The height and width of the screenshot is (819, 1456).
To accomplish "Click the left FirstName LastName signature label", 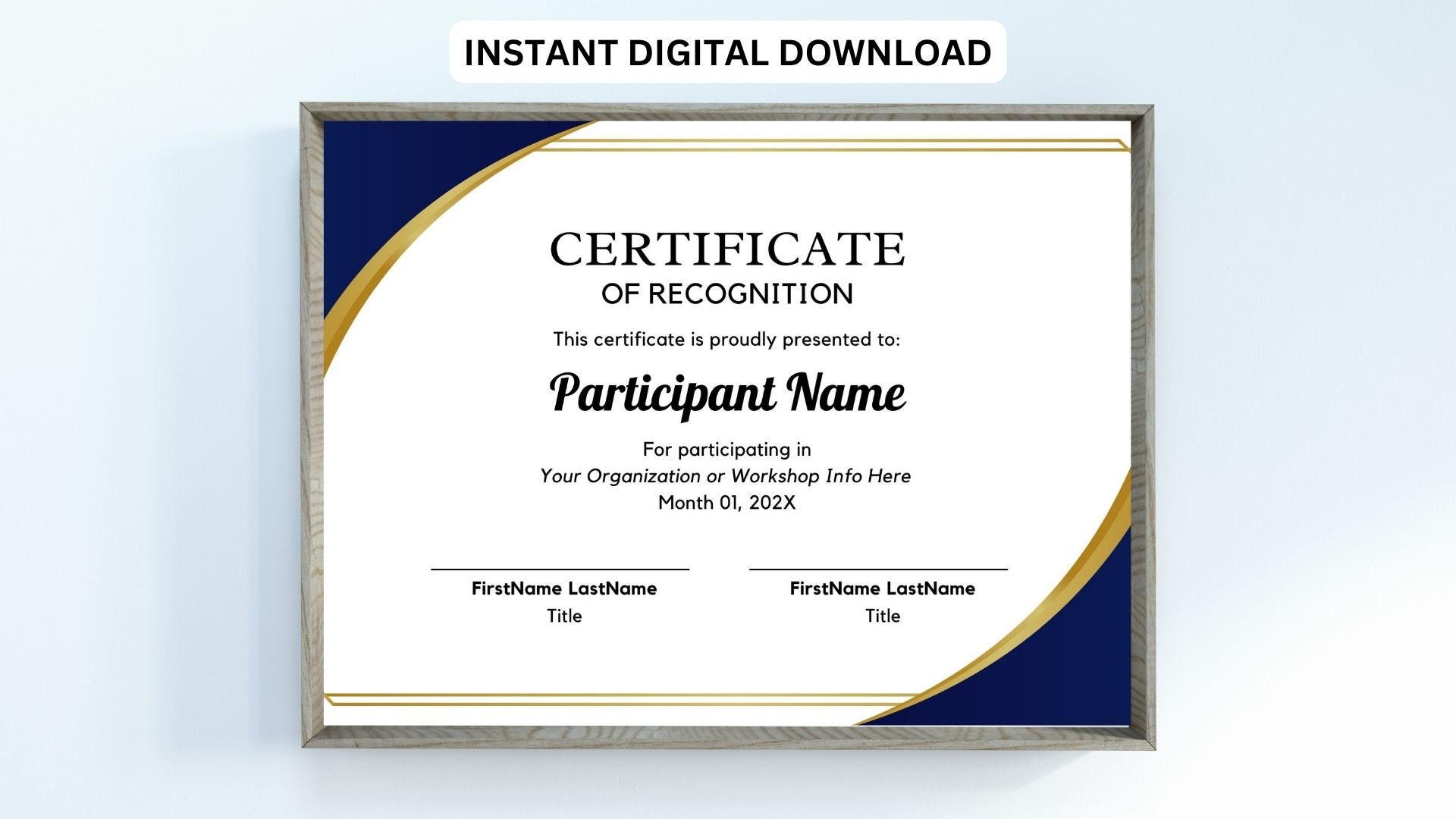I will click(x=564, y=588).
